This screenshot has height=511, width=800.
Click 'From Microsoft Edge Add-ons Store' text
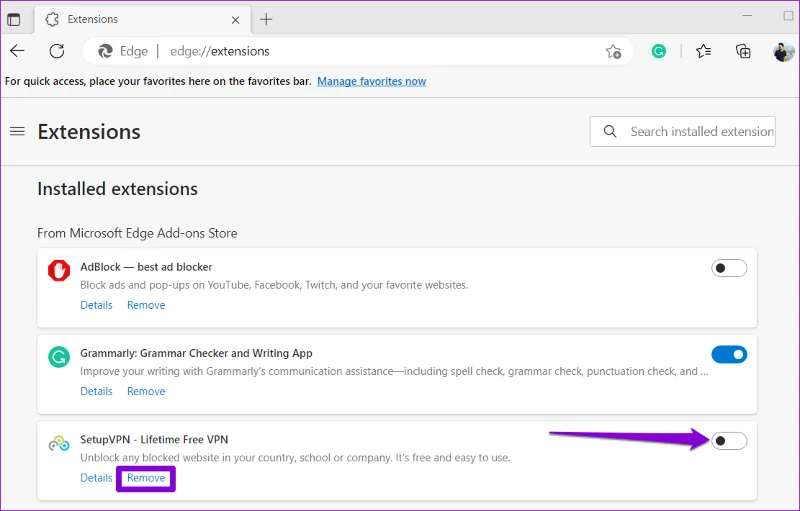coord(137,233)
